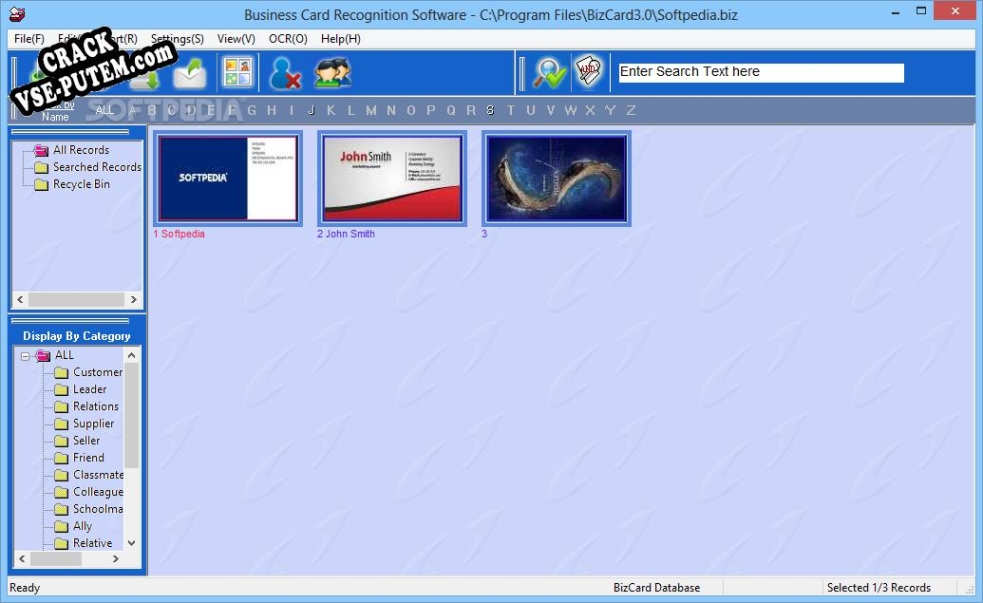Open the Settings menu

coord(177,39)
